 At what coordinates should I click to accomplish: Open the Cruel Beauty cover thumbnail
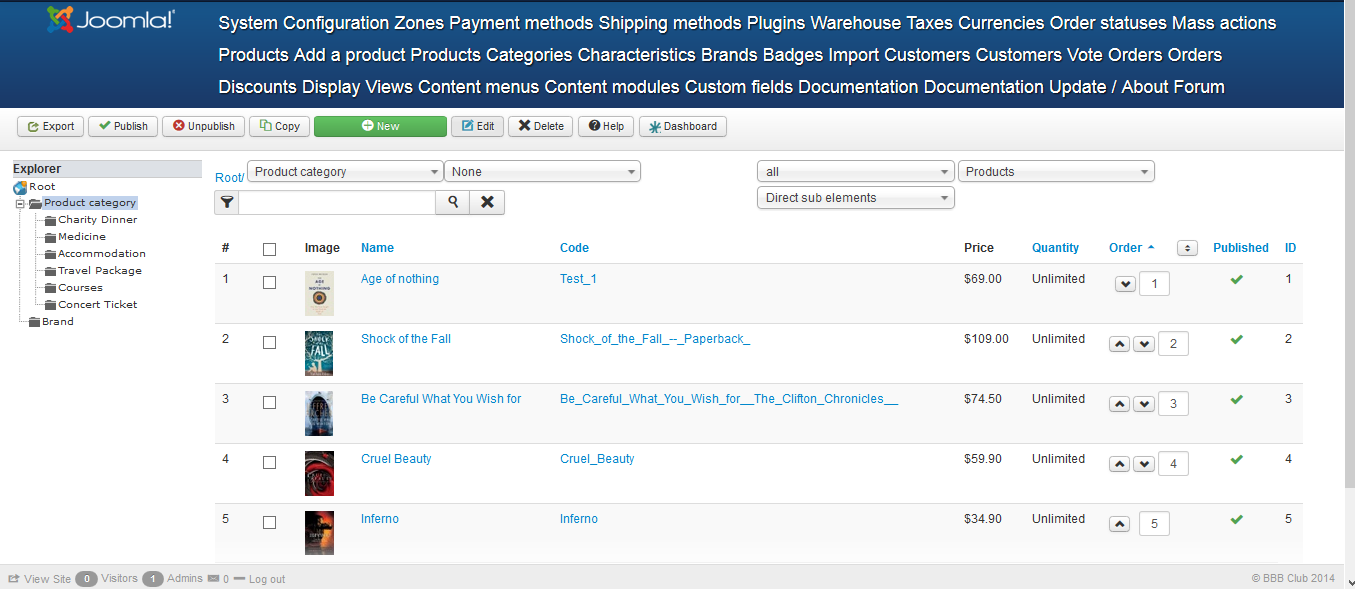pos(319,474)
